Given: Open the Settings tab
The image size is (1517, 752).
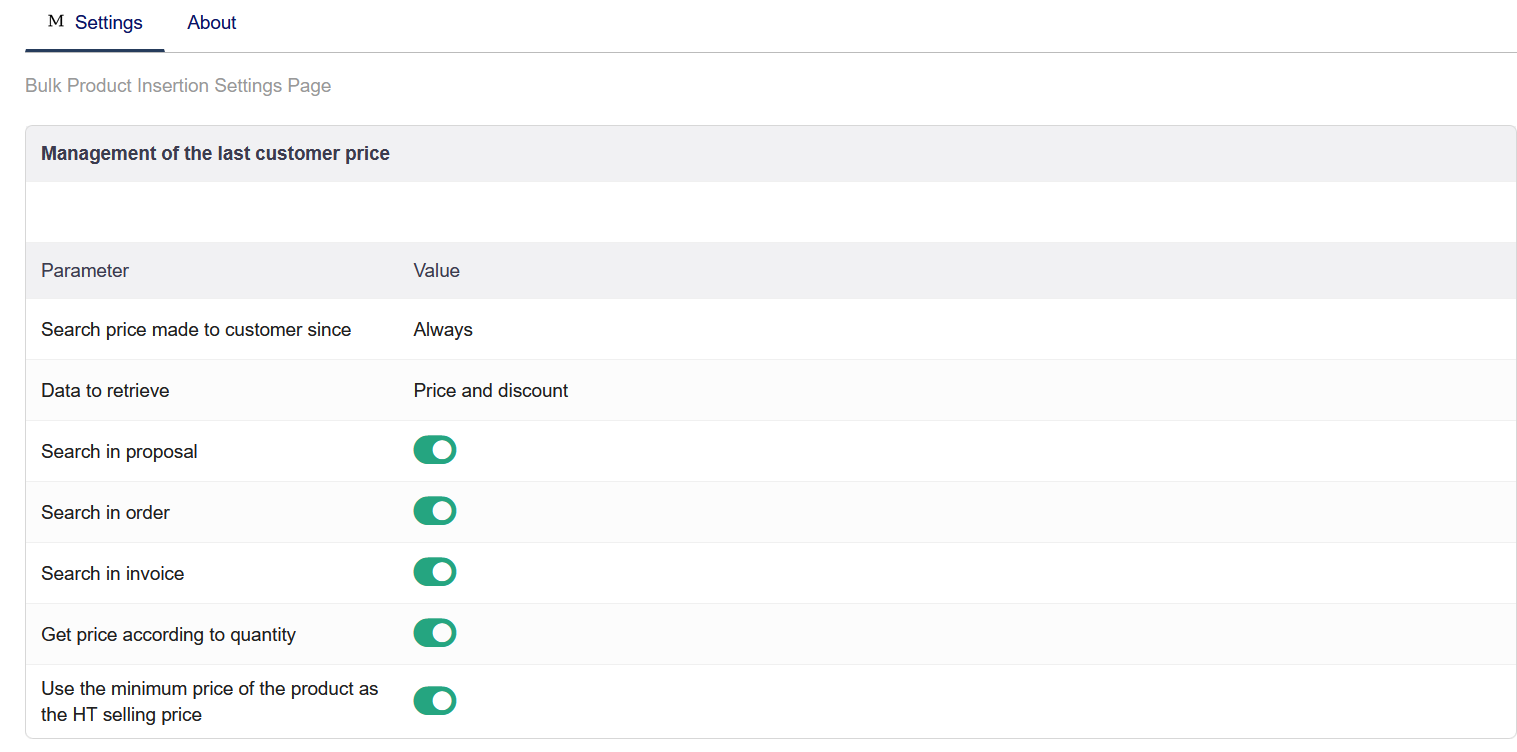Looking at the screenshot, I should click(x=108, y=23).
